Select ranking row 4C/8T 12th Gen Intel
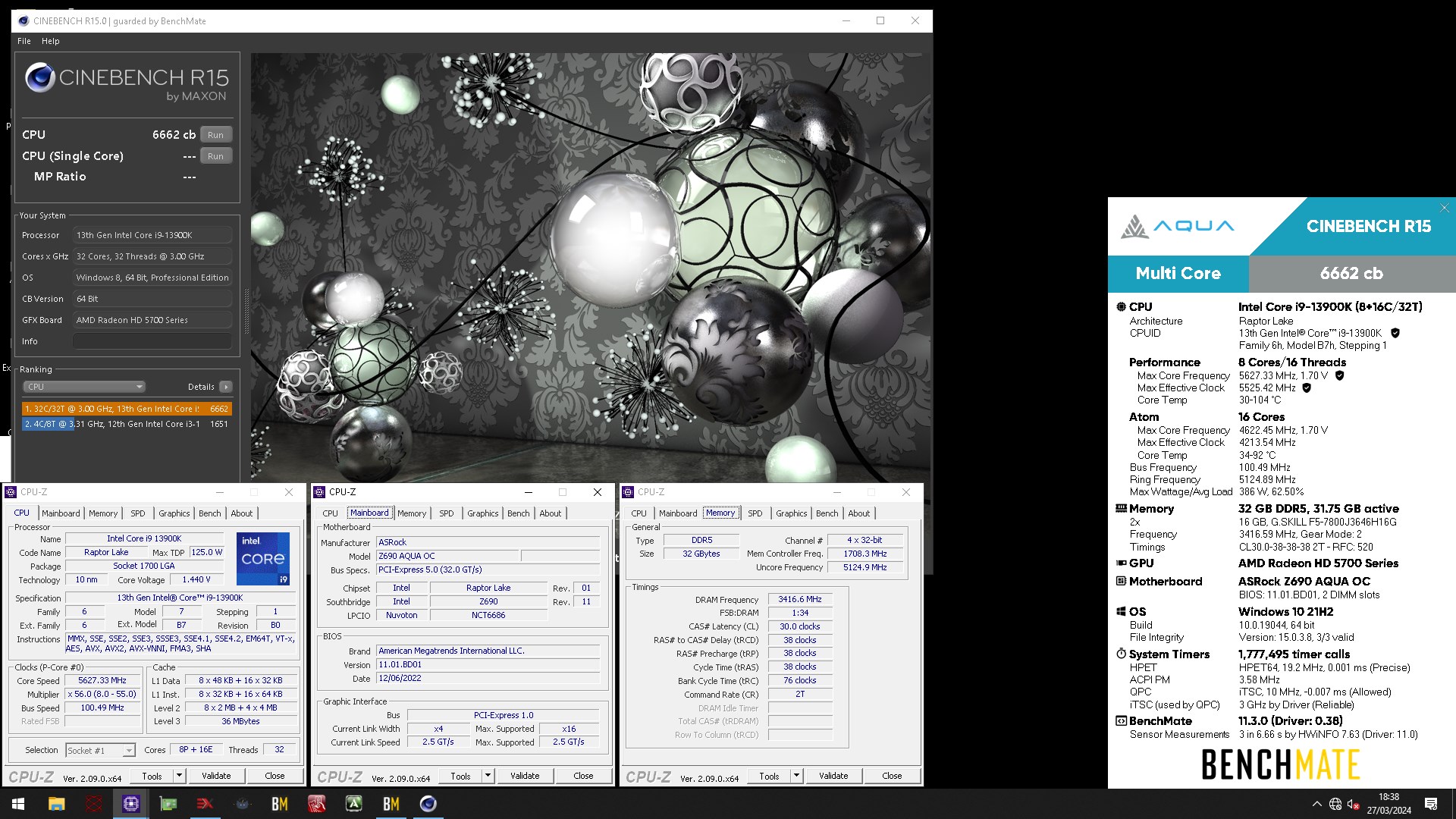 [x=127, y=424]
